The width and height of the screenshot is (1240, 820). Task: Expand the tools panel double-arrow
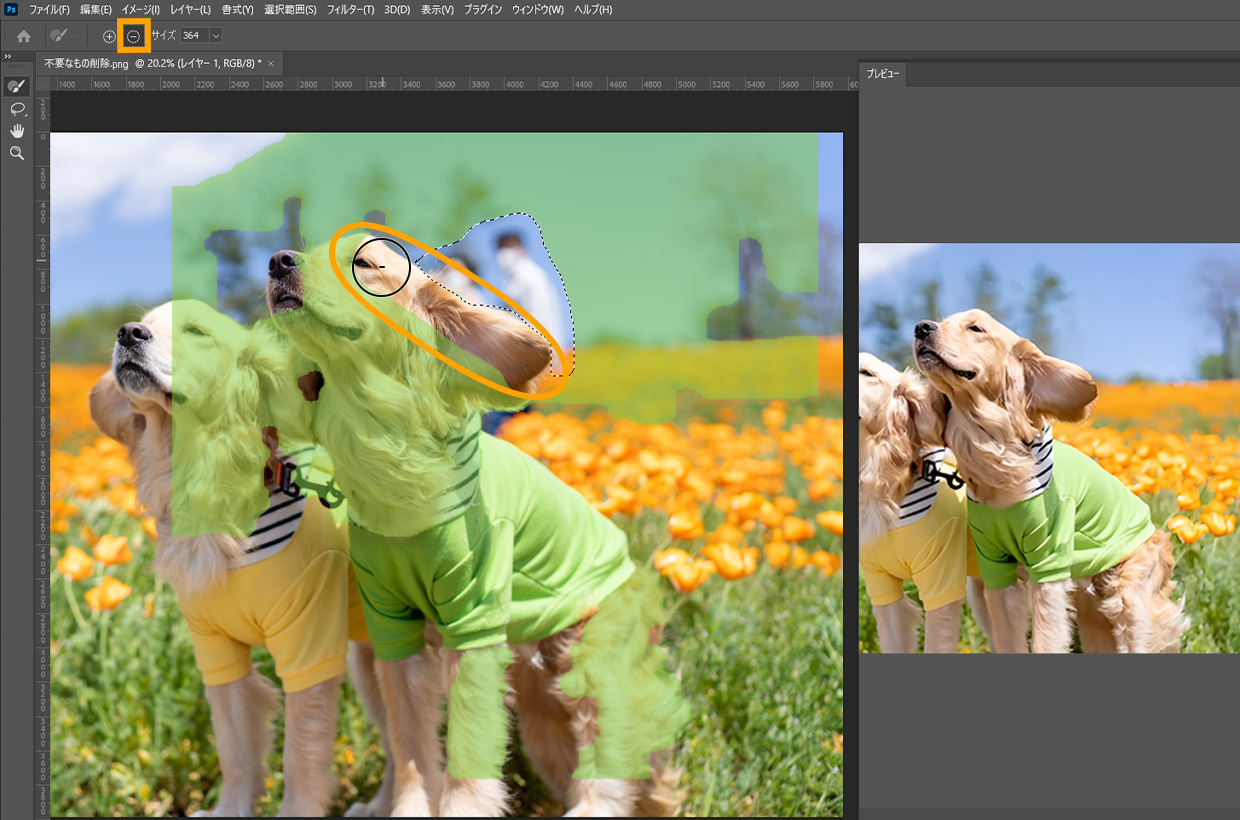click(x=9, y=56)
